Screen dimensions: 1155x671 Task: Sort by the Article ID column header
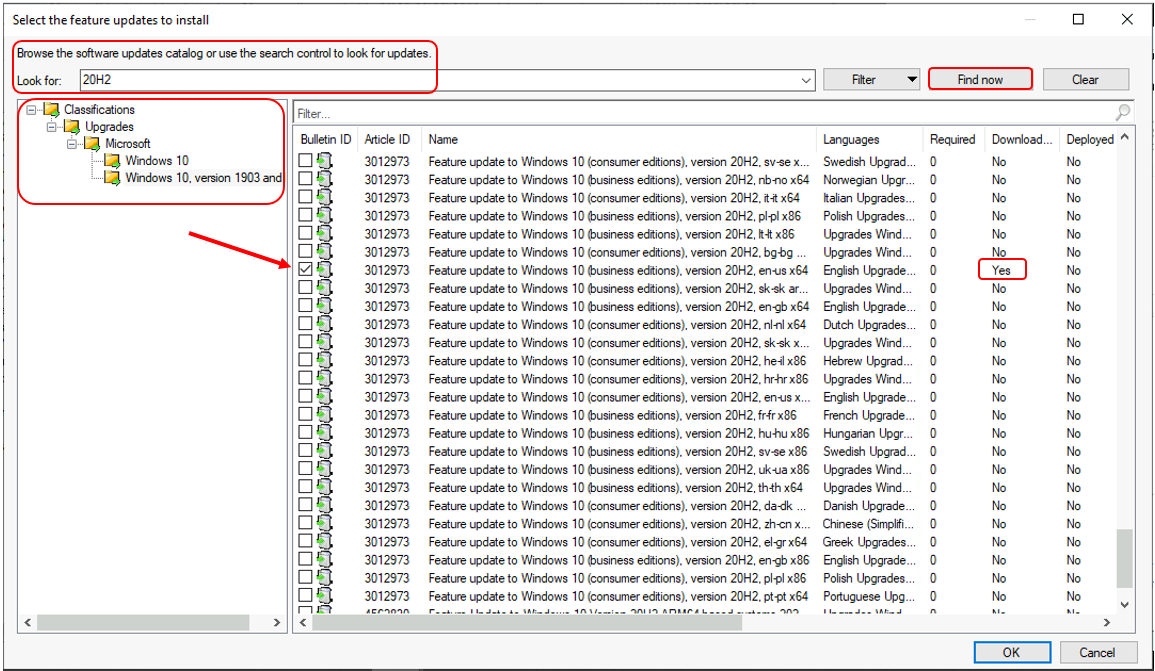tap(387, 140)
